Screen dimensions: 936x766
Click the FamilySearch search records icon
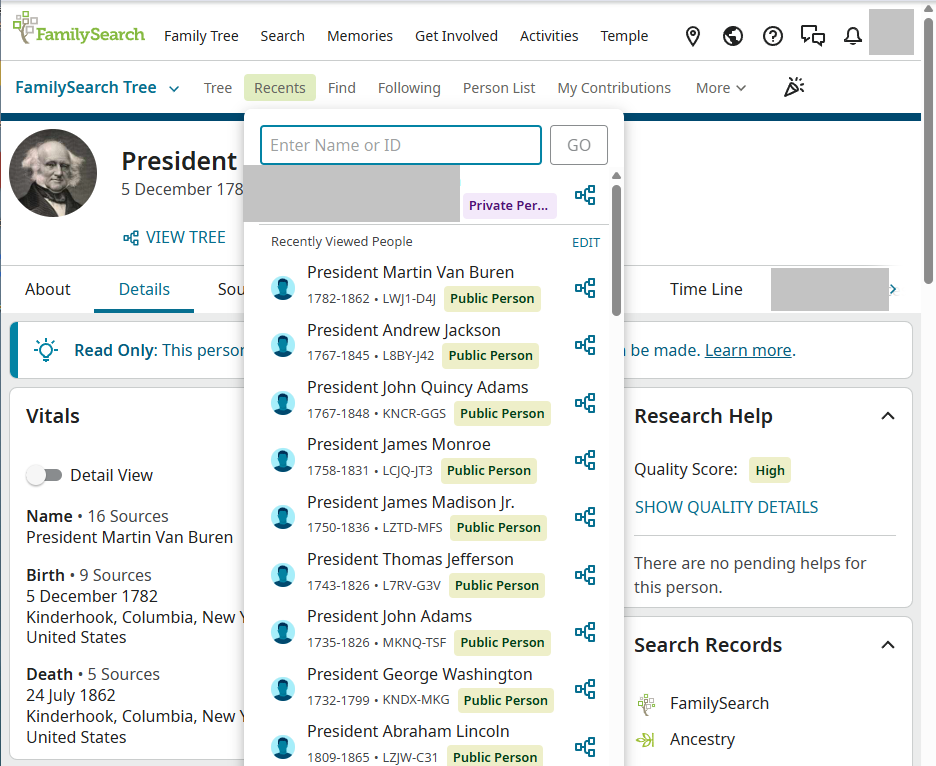point(646,704)
